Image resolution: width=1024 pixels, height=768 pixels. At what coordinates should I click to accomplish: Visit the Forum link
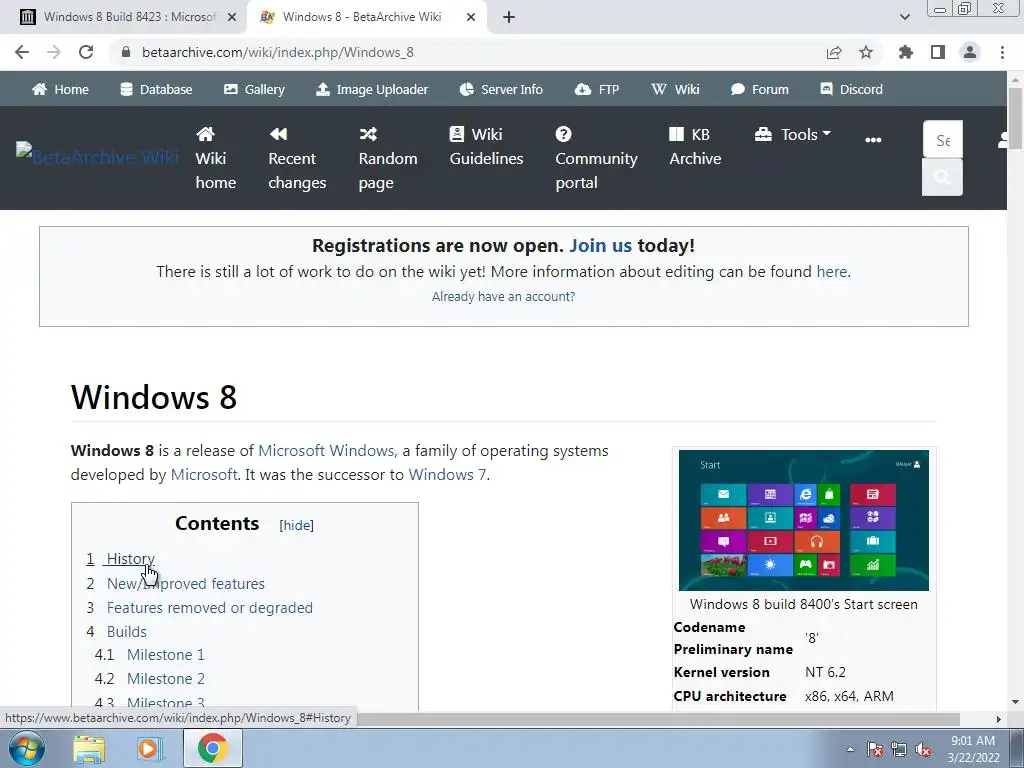click(760, 89)
